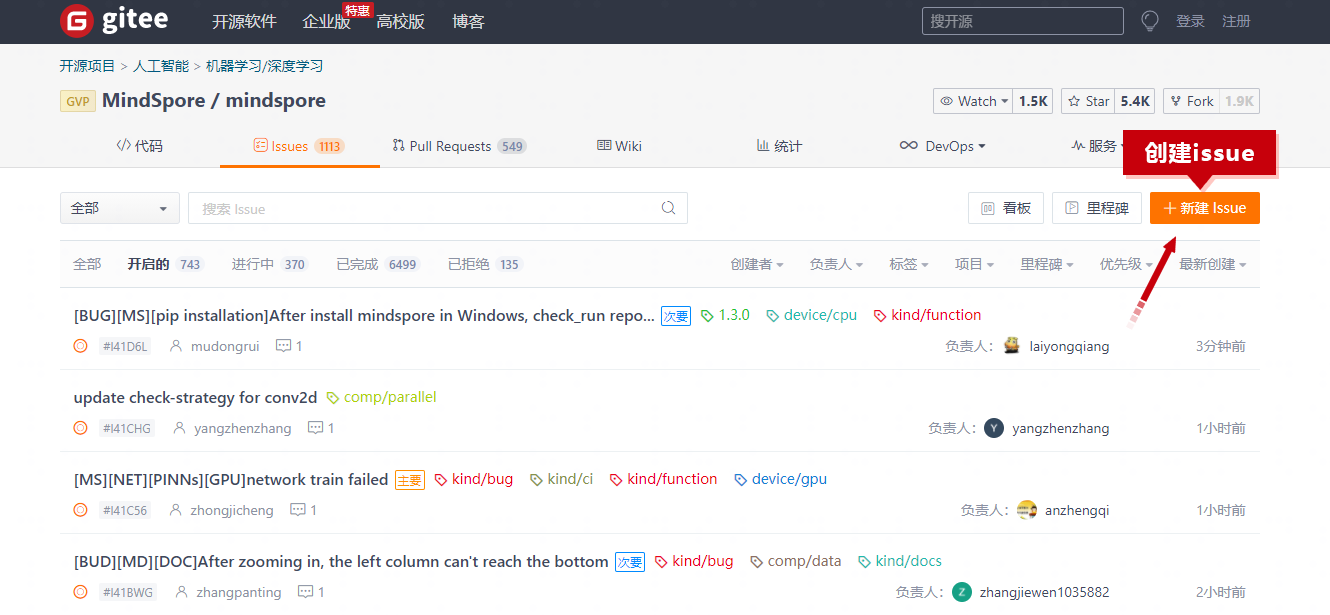The image size is (1330, 615).
Task: Click the lightbulb icon in top bar
Action: (x=1149, y=21)
